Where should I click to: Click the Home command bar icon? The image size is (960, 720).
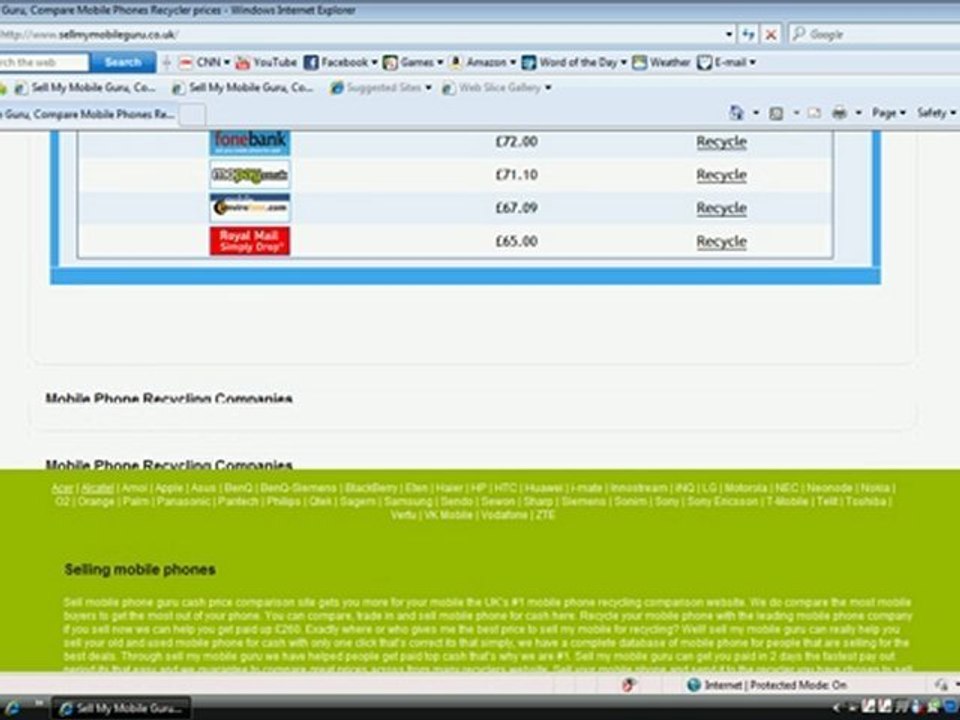(x=737, y=113)
